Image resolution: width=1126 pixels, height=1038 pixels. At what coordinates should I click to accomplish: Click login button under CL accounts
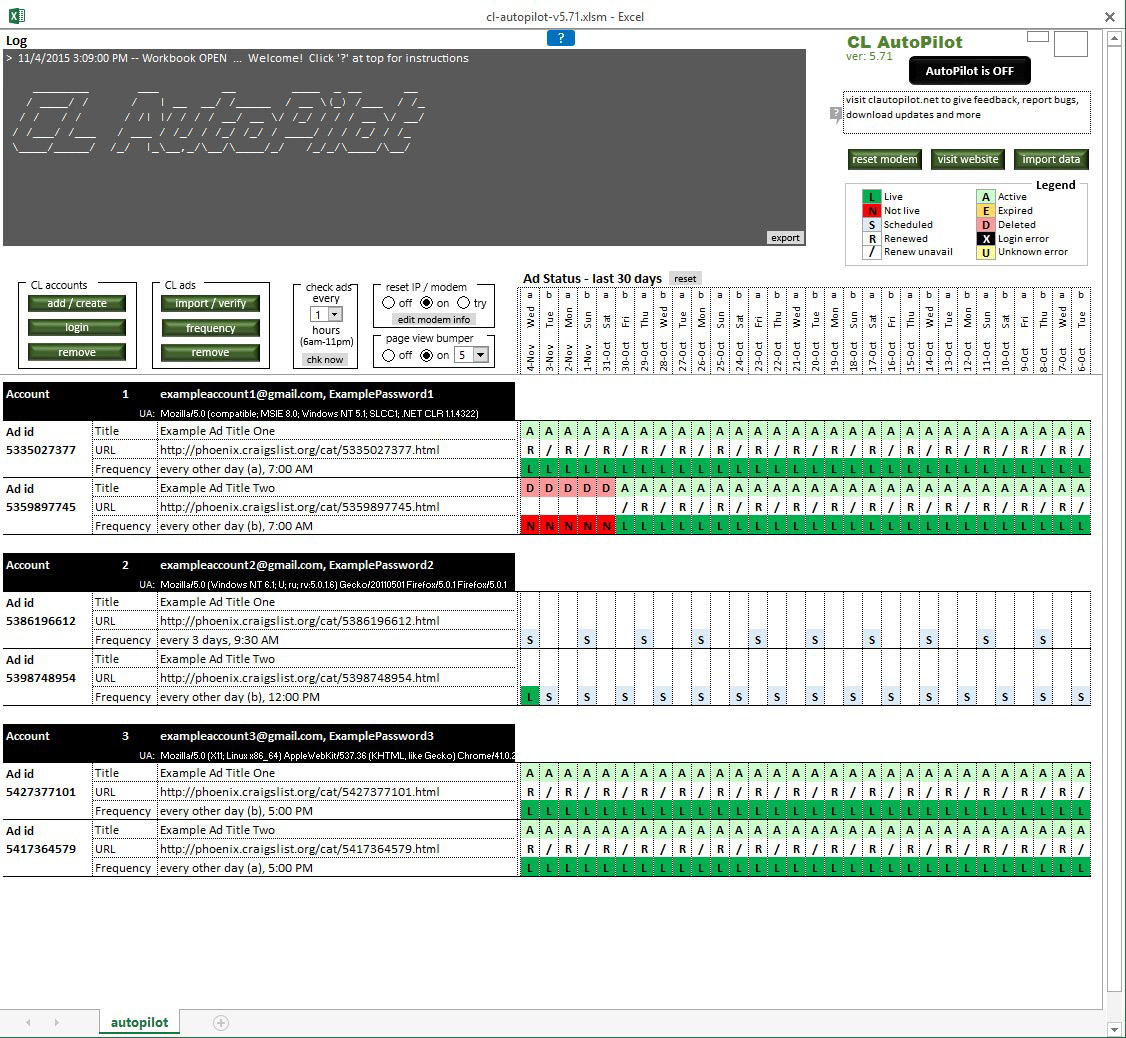point(77,328)
